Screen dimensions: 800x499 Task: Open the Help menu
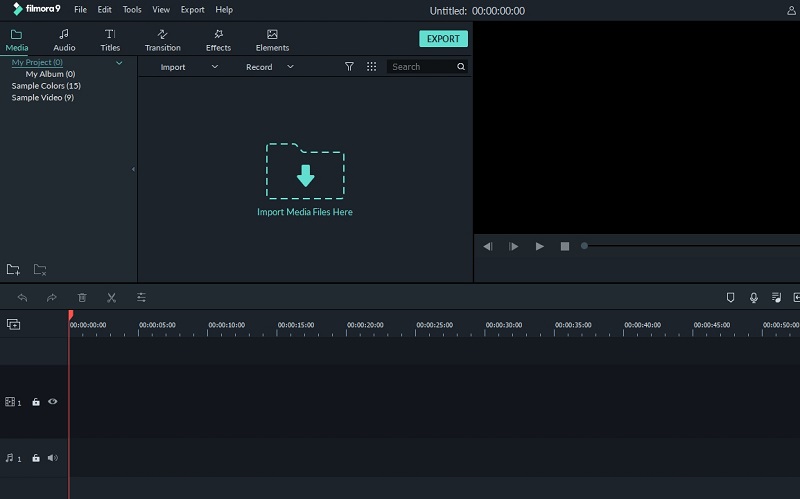[224, 10]
